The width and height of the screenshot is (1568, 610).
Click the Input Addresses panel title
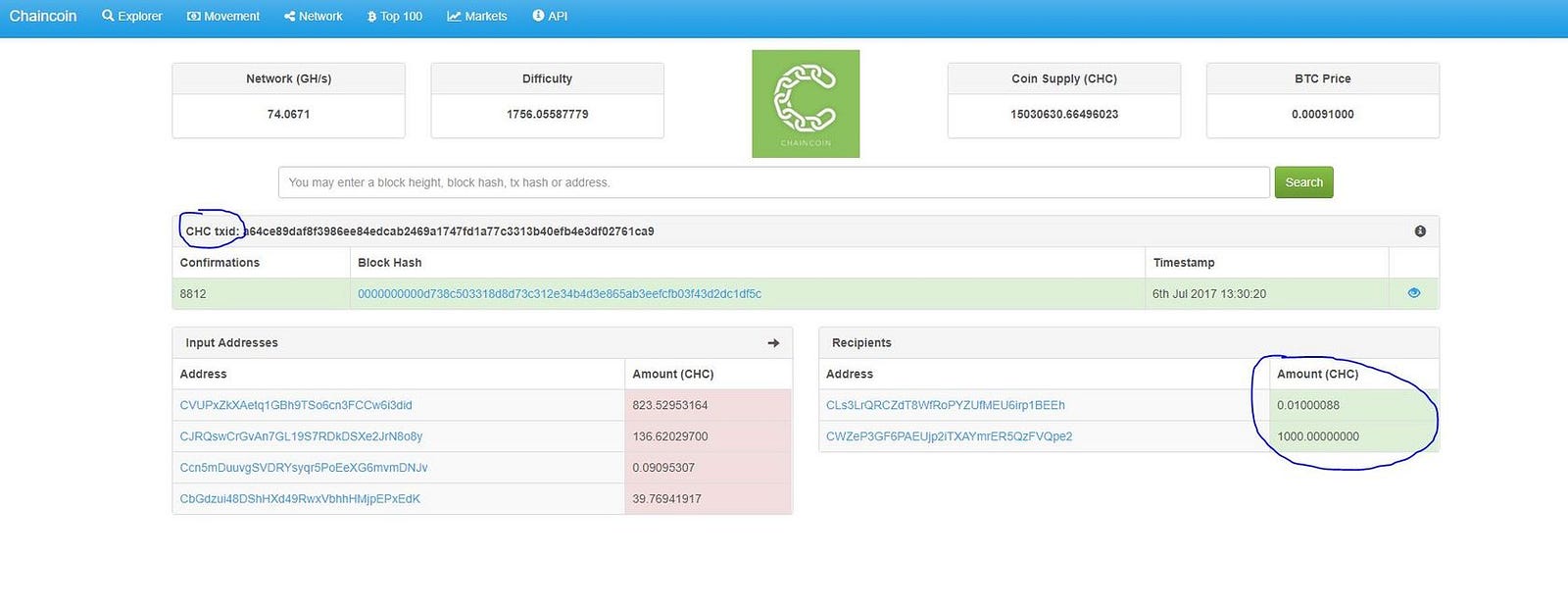(x=231, y=343)
